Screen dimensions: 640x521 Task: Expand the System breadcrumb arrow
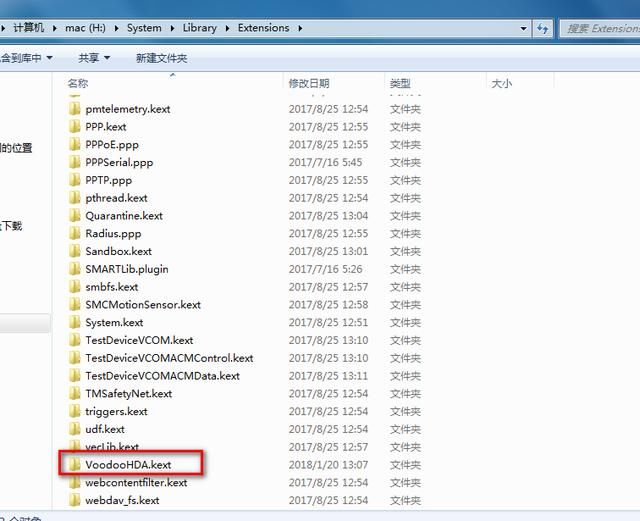pos(171,28)
